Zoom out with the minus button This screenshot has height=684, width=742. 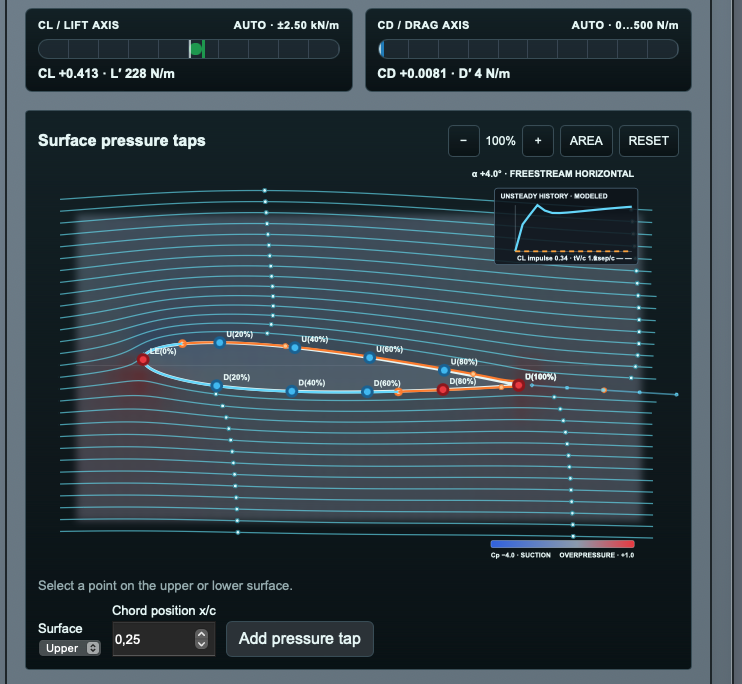(x=463, y=141)
